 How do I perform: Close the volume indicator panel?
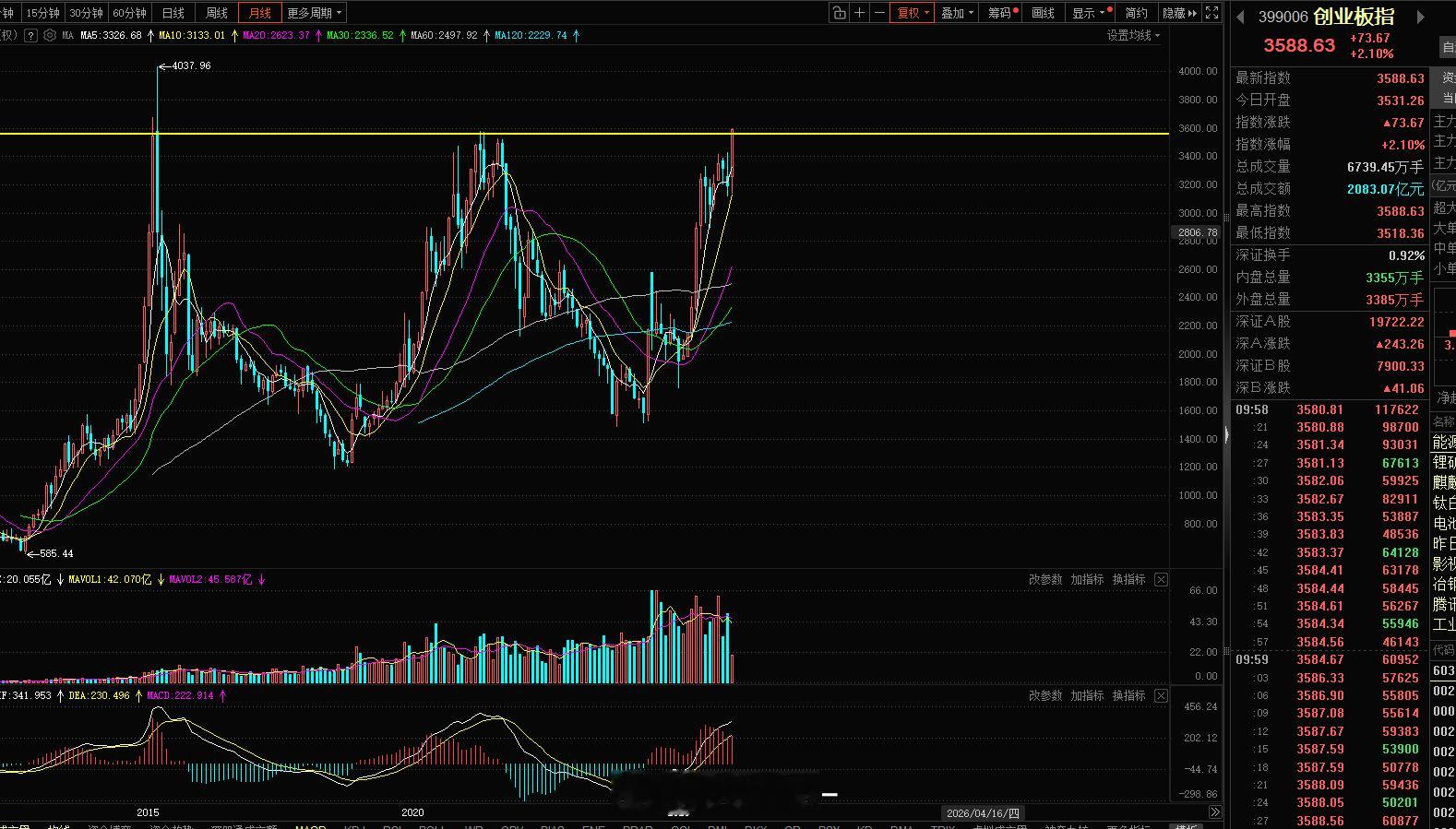pos(1161,579)
